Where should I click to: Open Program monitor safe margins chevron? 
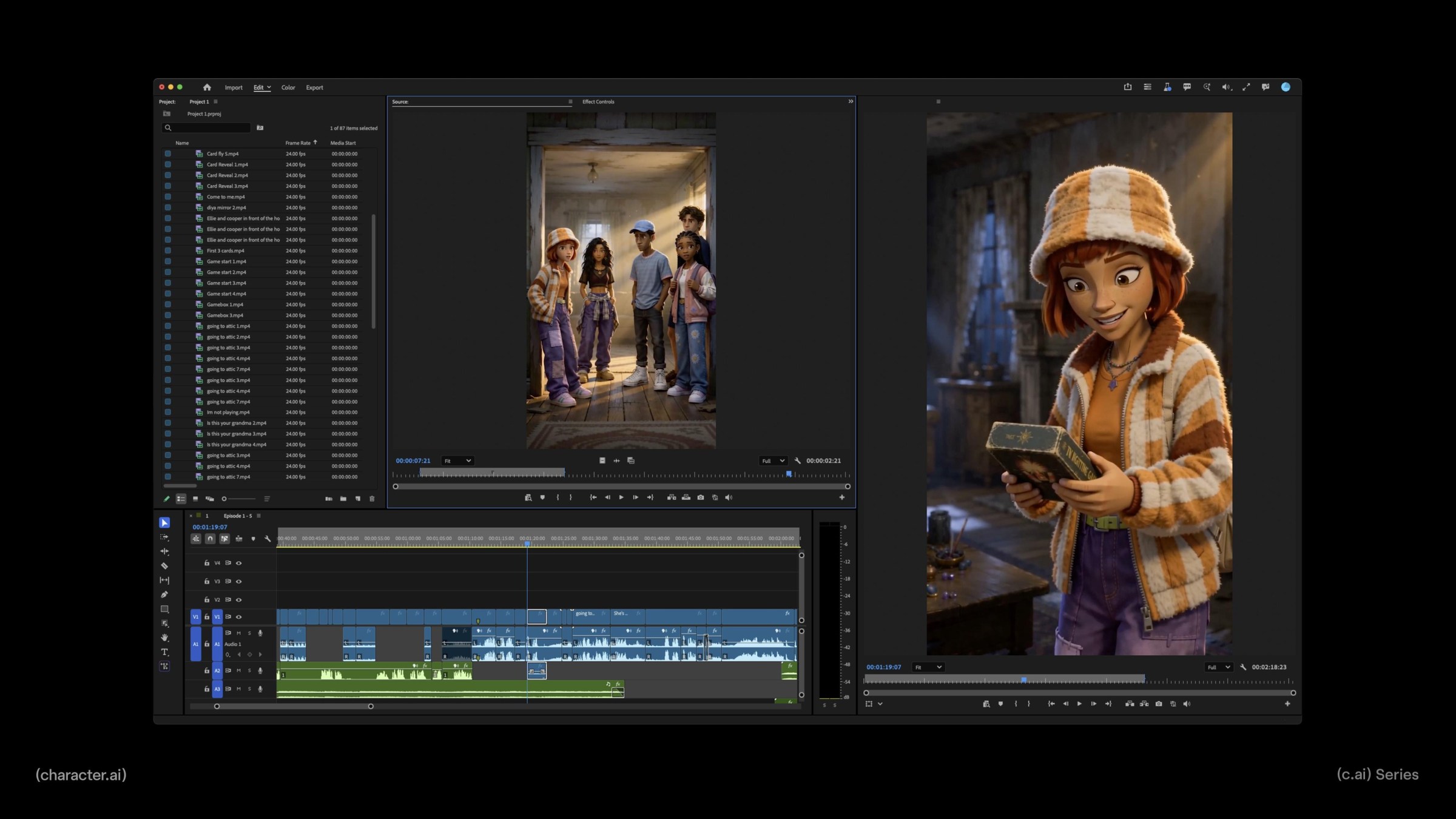coord(880,704)
